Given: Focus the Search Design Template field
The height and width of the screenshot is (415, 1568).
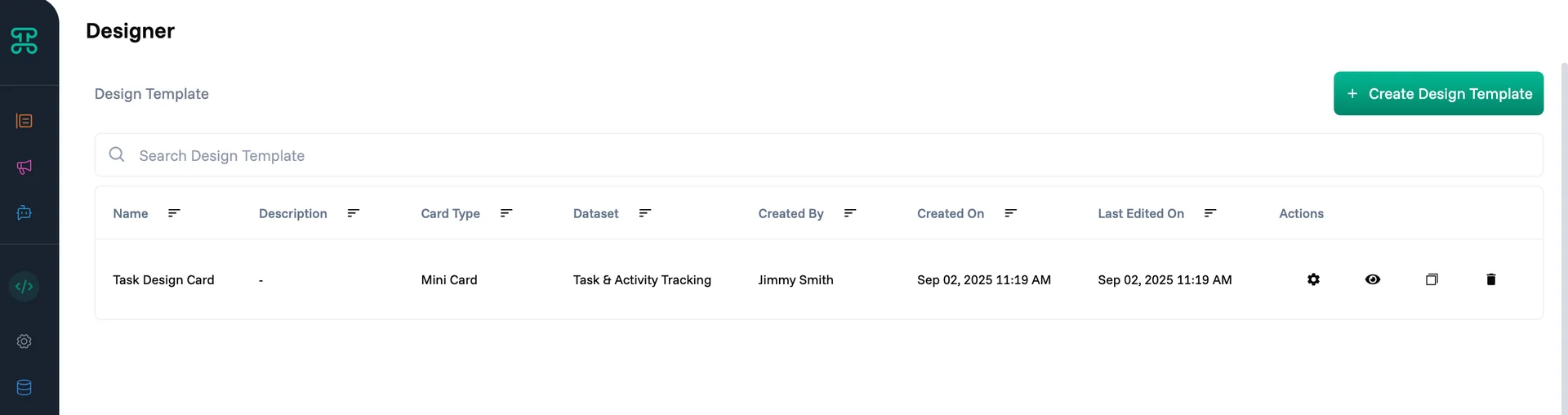Looking at the screenshot, I should 817,155.
